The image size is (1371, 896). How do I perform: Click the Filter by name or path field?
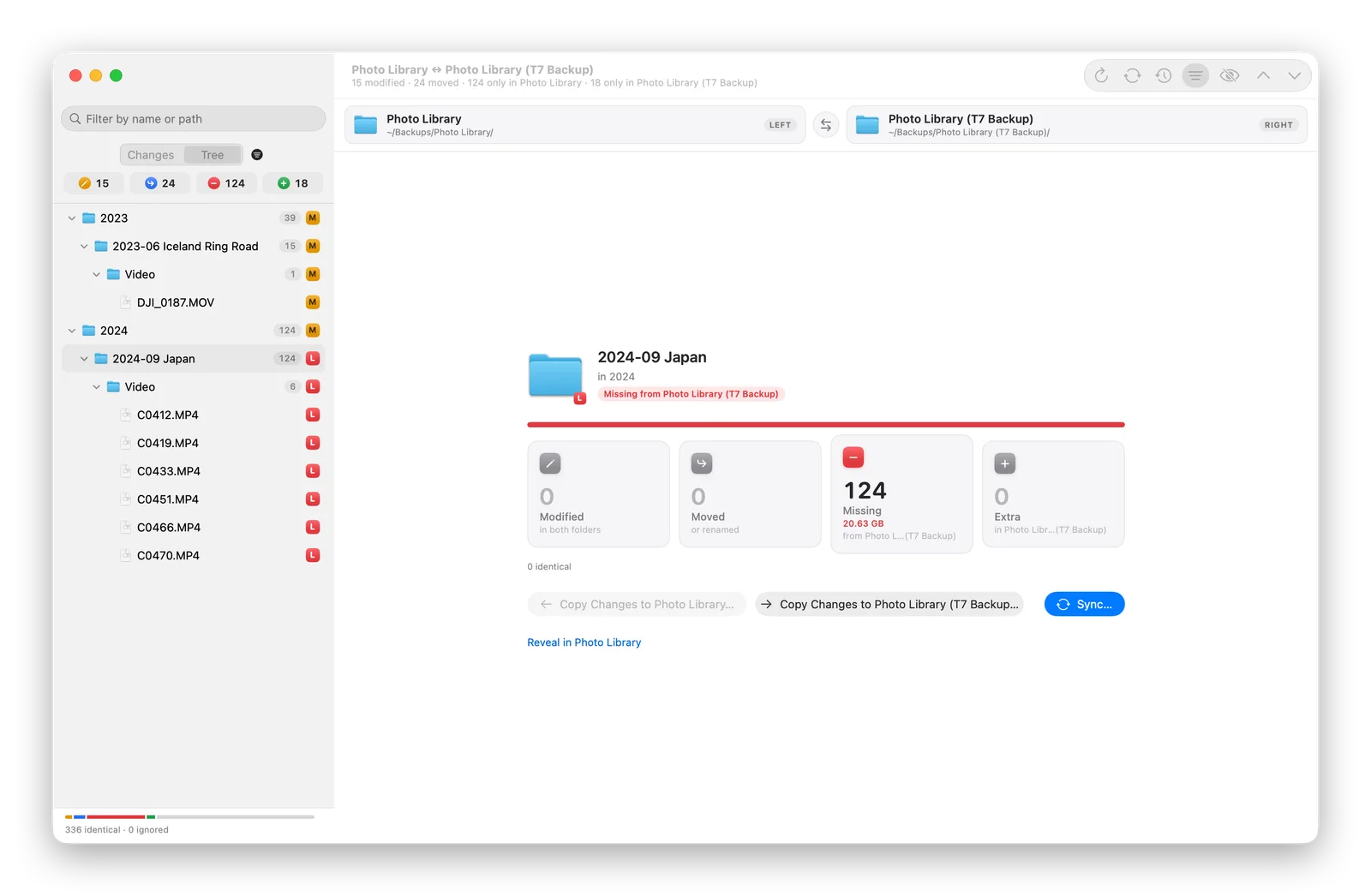click(x=194, y=119)
